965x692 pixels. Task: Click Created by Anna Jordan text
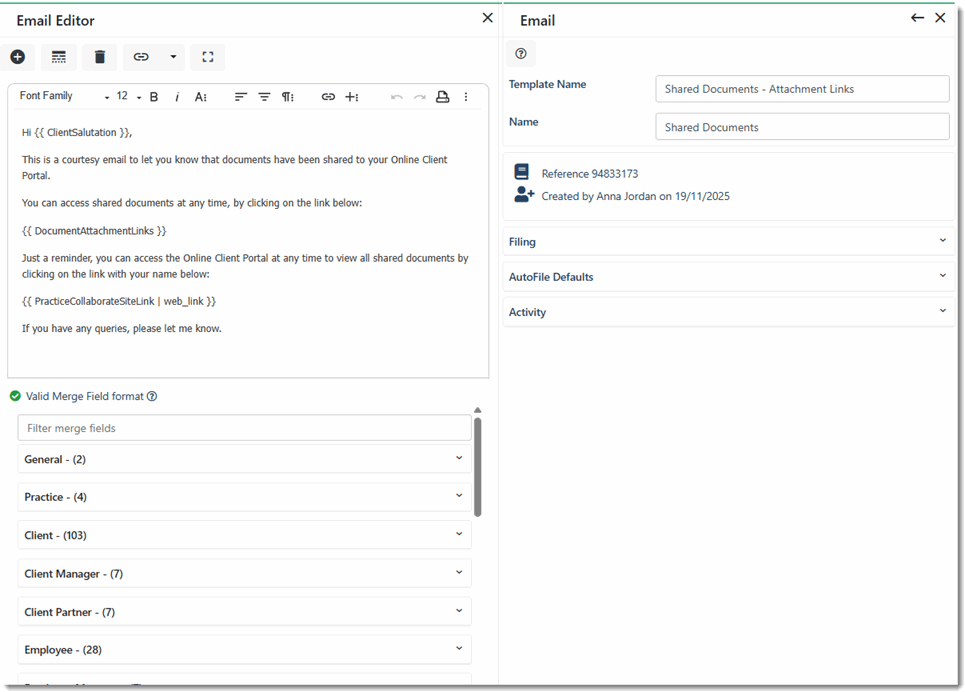coord(636,196)
